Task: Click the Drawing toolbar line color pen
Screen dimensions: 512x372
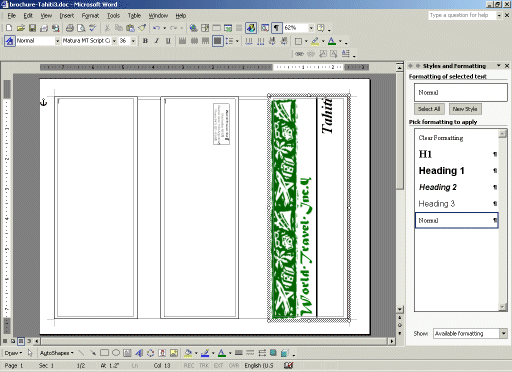Action: (205, 353)
